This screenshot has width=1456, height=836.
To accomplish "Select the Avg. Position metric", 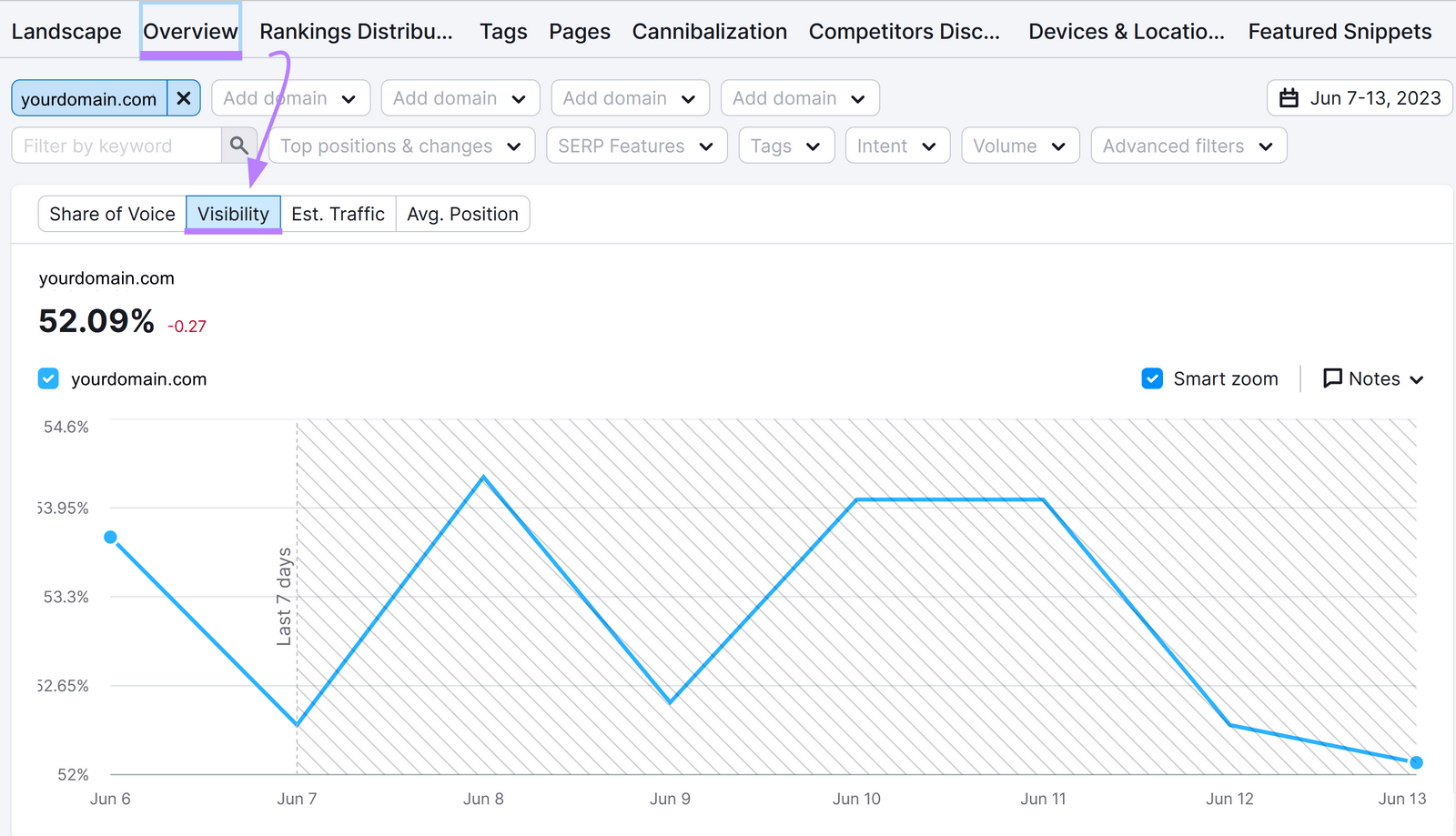I will (x=462, y=214).
